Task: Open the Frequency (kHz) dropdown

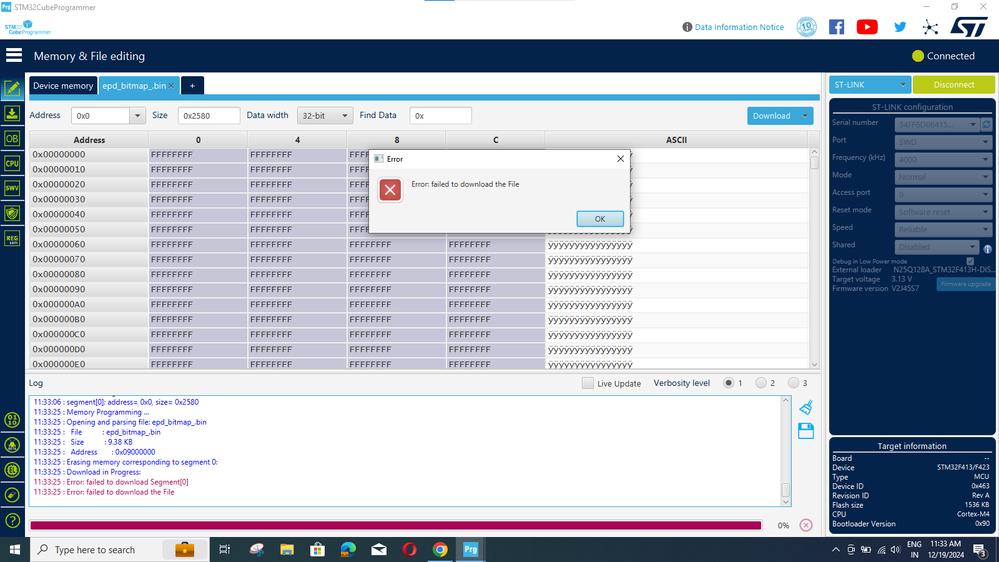Action: pos(942,159)
